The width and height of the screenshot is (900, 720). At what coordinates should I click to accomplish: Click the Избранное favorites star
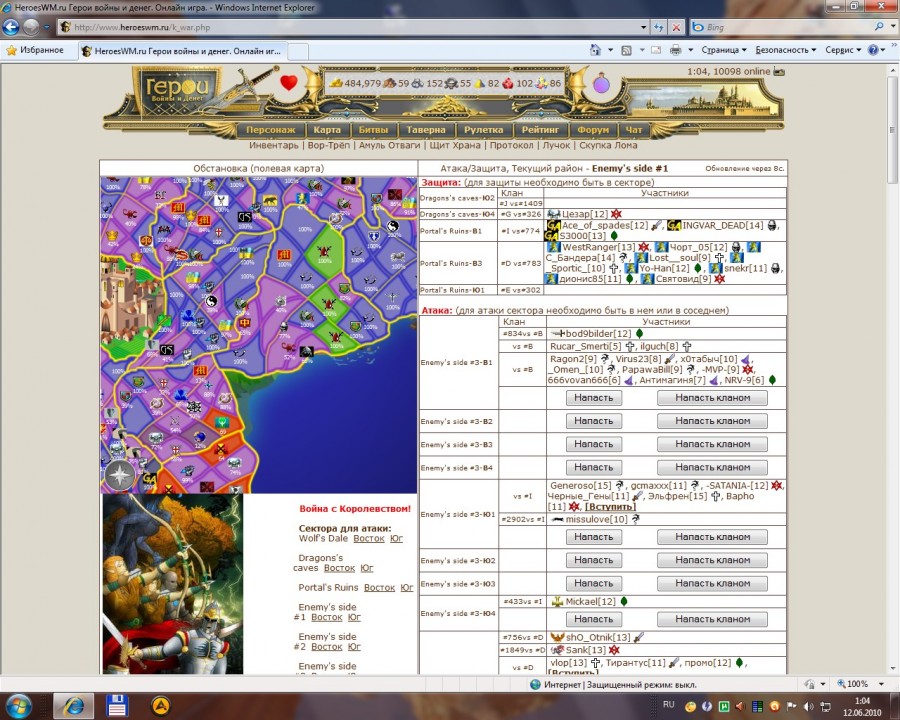[11, 51]
